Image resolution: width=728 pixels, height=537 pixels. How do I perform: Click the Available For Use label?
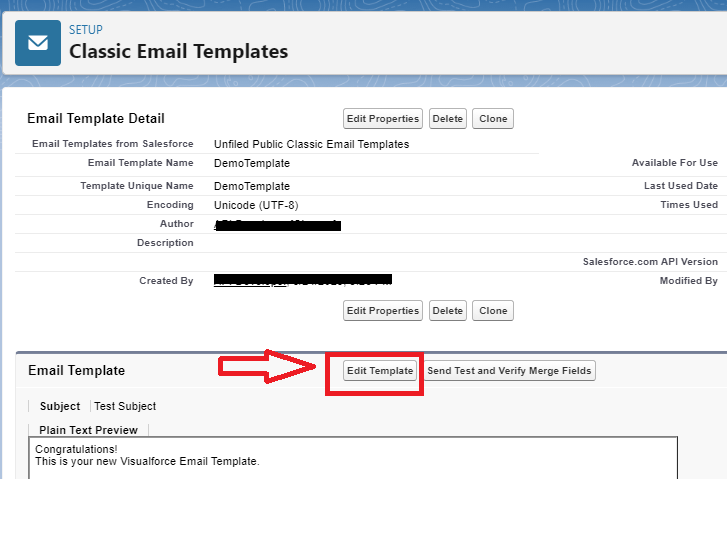tap(675, 163)
